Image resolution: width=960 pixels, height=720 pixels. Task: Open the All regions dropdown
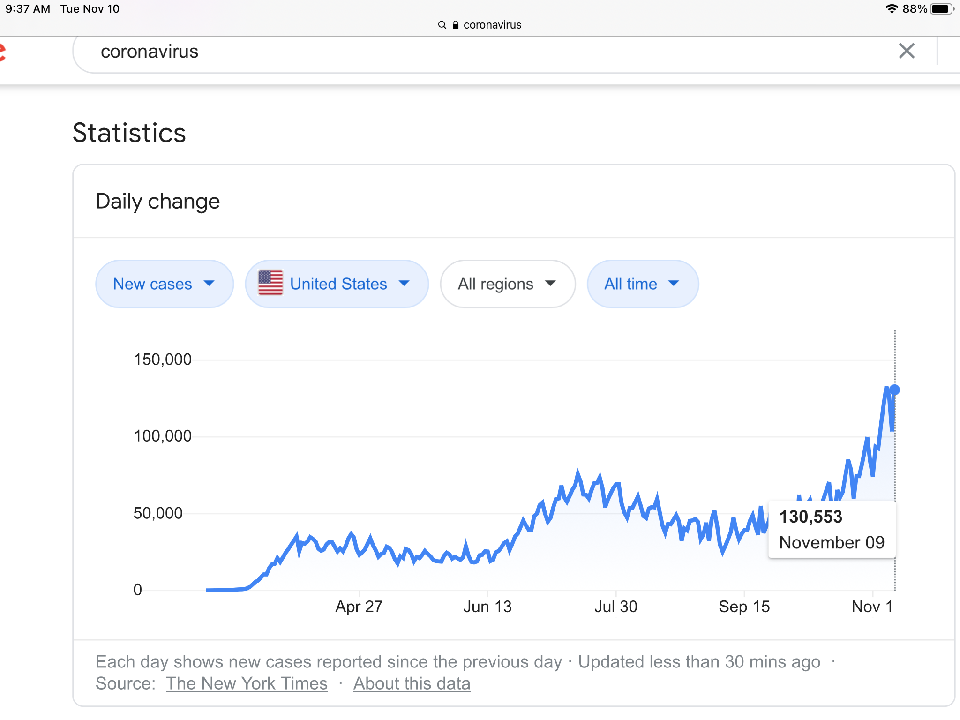click(507, 284)
